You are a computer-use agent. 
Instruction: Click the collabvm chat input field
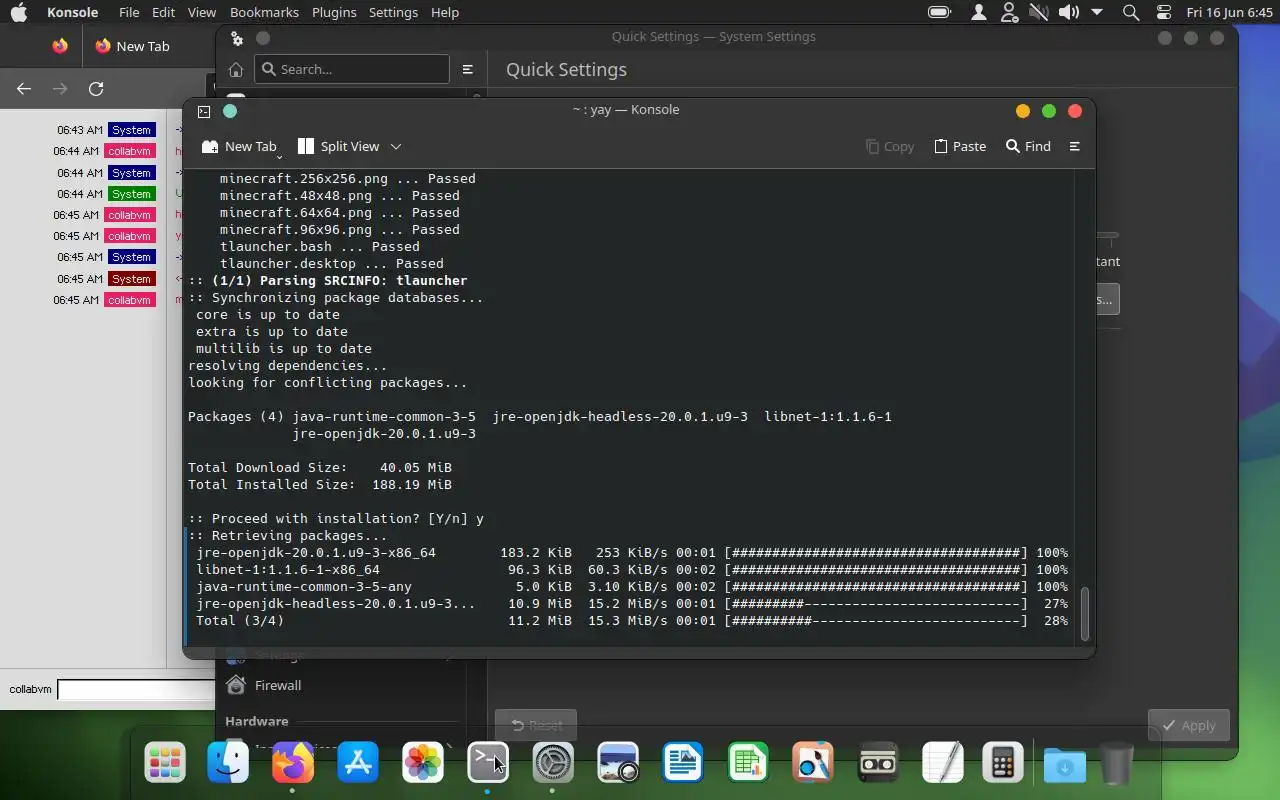point(136,689)
